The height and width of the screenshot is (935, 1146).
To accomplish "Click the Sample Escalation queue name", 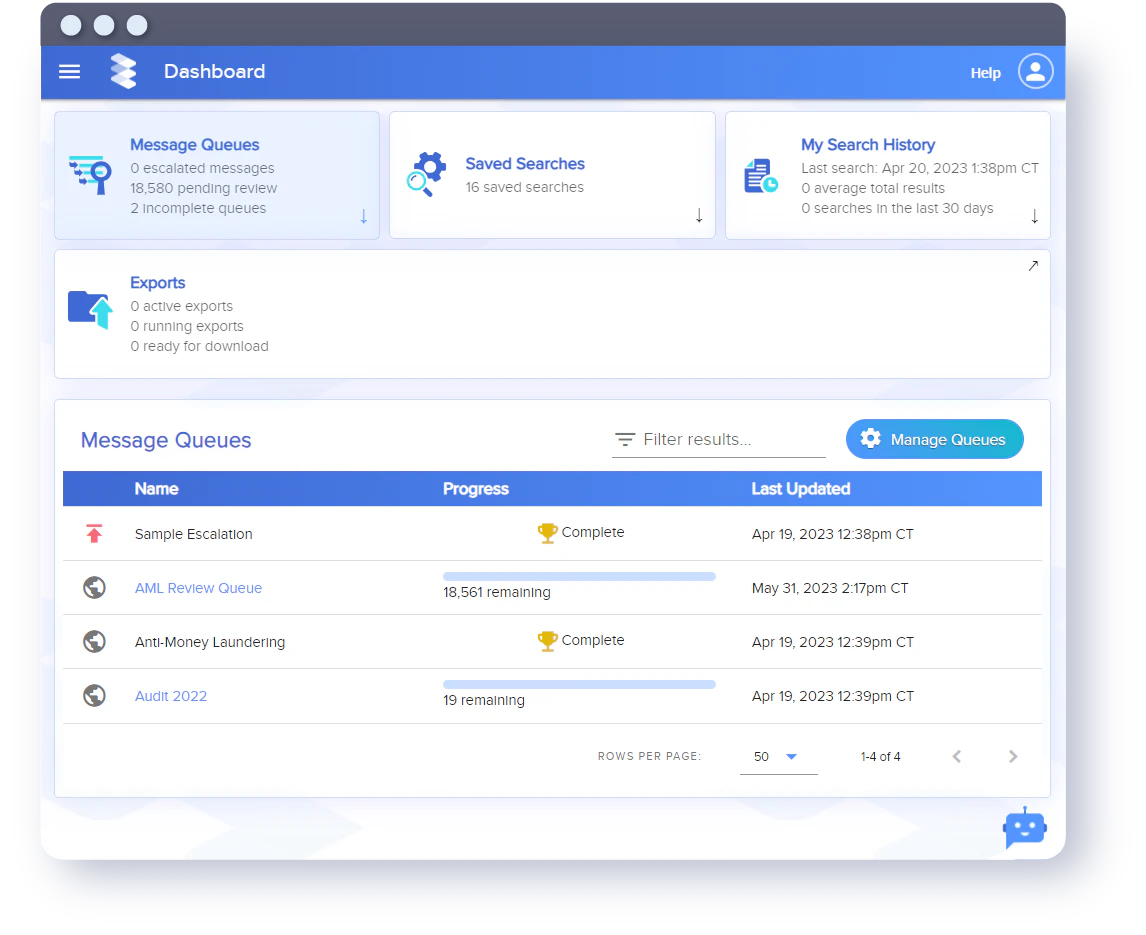I will click(194, 534).
